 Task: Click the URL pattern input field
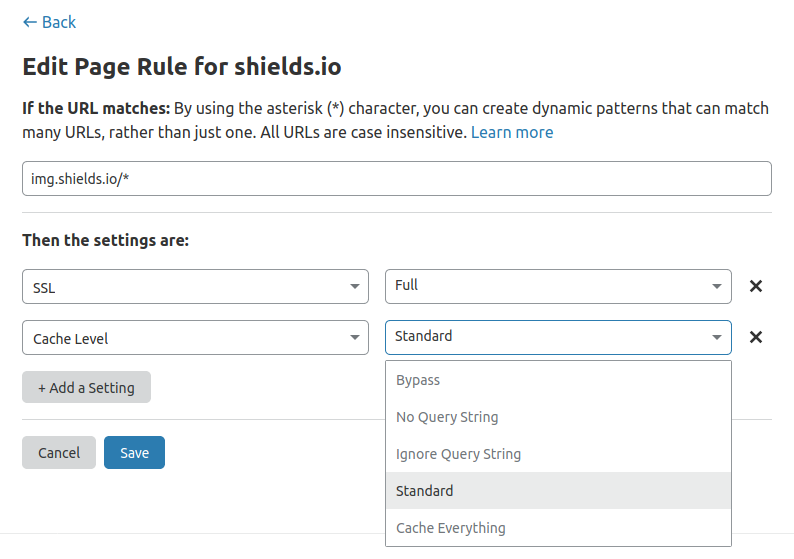(x=397, y=179)
